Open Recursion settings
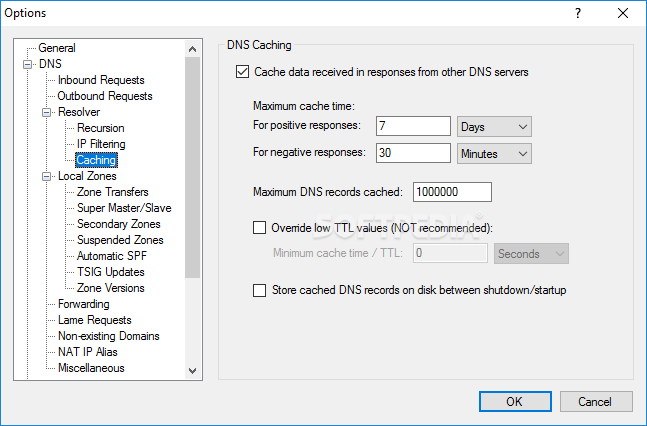 101,128
